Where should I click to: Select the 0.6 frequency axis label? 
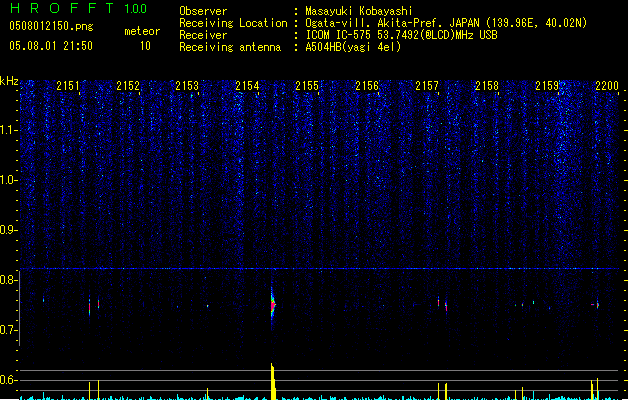tap(9, 380)
